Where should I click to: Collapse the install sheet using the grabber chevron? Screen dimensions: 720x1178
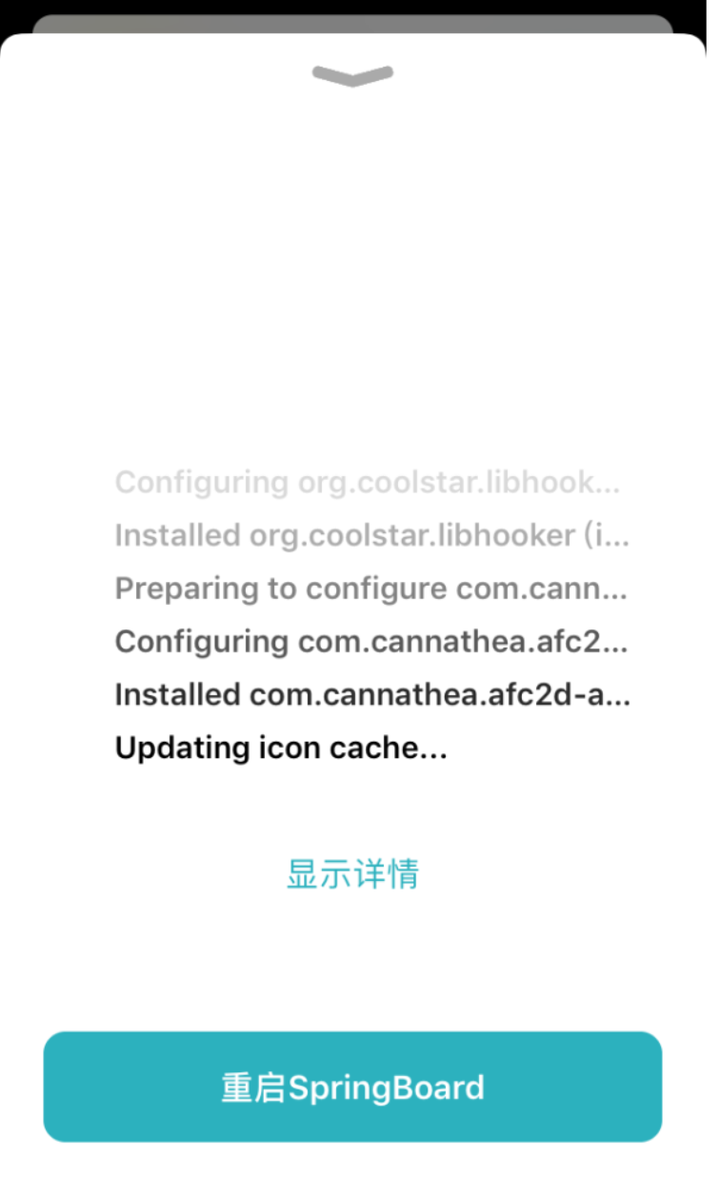click(352, 76)
